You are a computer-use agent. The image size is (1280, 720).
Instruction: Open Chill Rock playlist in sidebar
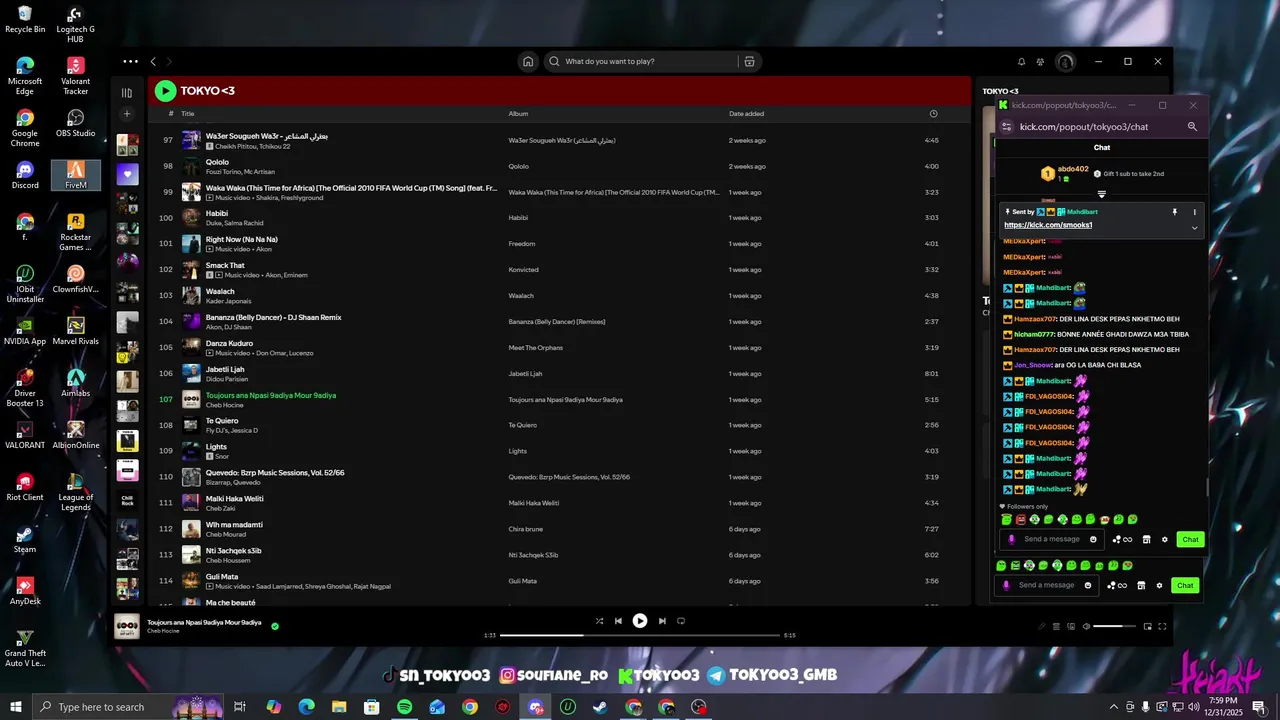tap(127, 500)
